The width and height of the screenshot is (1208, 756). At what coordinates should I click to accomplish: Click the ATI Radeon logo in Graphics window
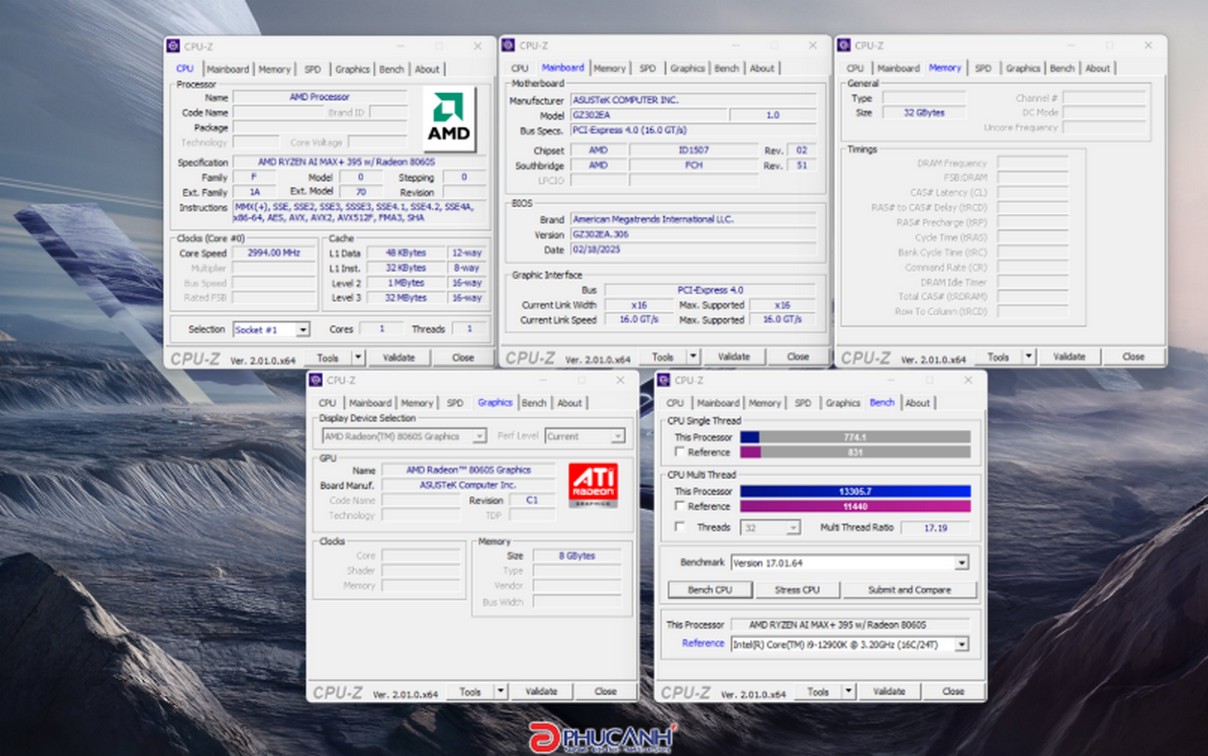pyautogui.click(x=593, y=485)
